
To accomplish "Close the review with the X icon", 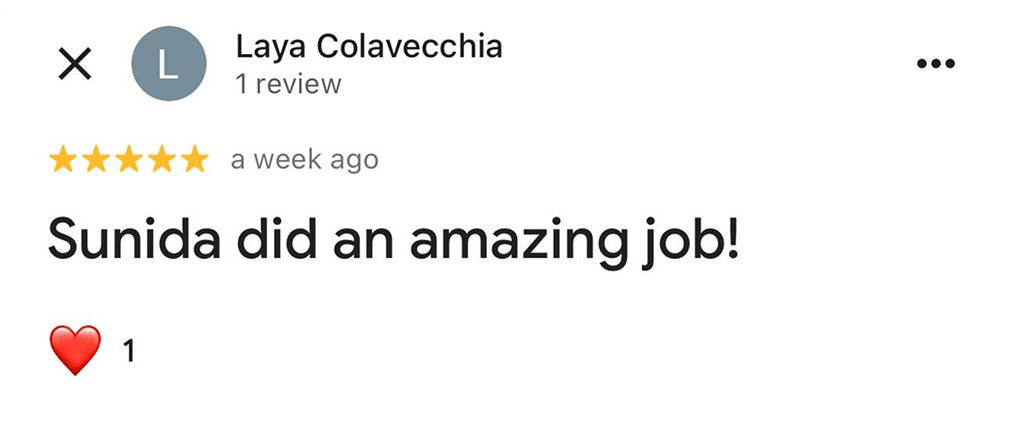I will 75,65.
